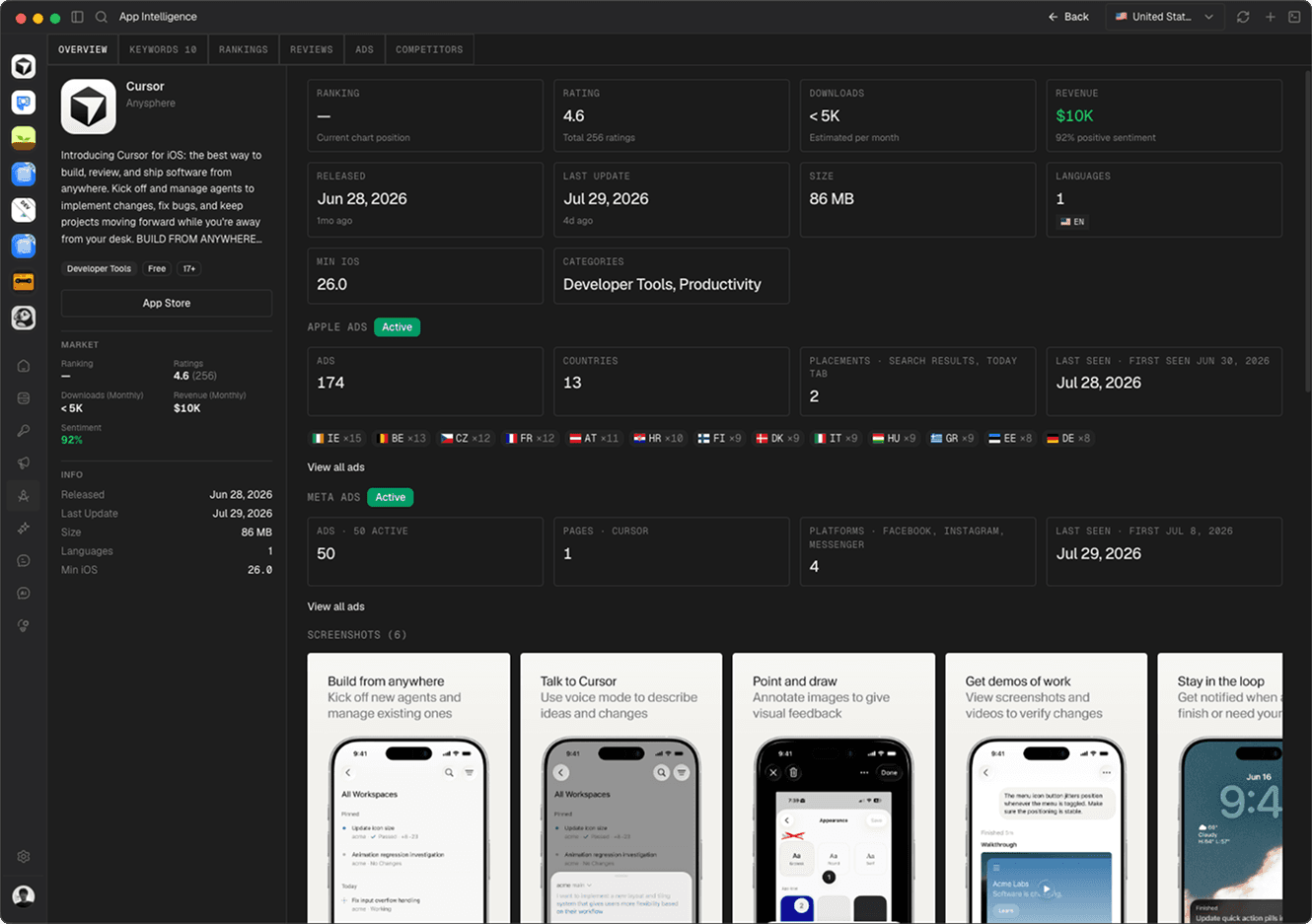Open the location pin icon in sidebar

24,626
